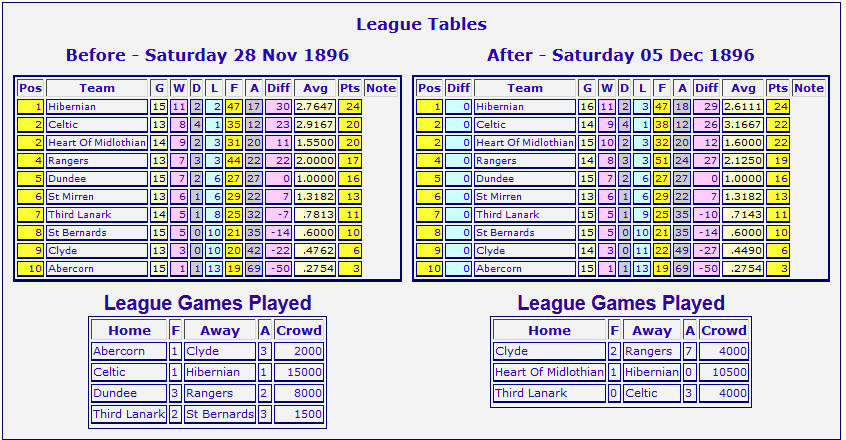Viewport: 846px width, 440px height.
Task: Click the Diff position-change header in After table
Action: pos(458,88)
